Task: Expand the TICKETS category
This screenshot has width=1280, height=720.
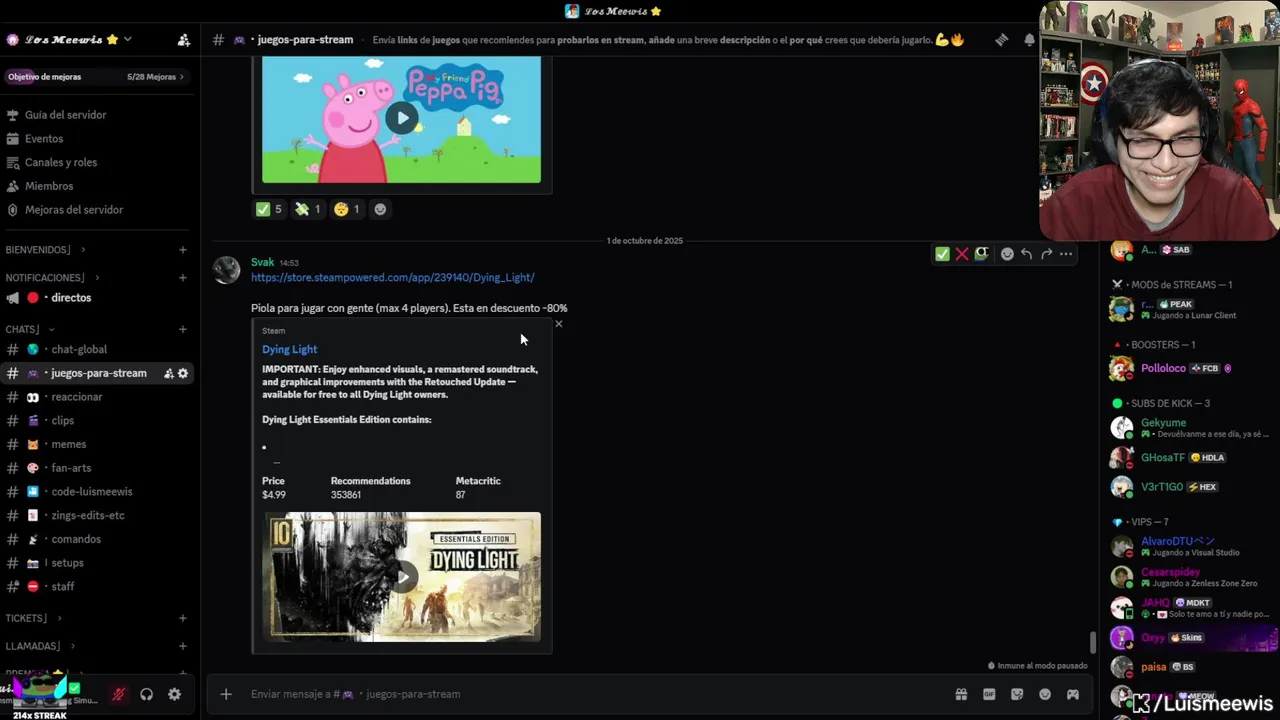Action: point(33,618)
